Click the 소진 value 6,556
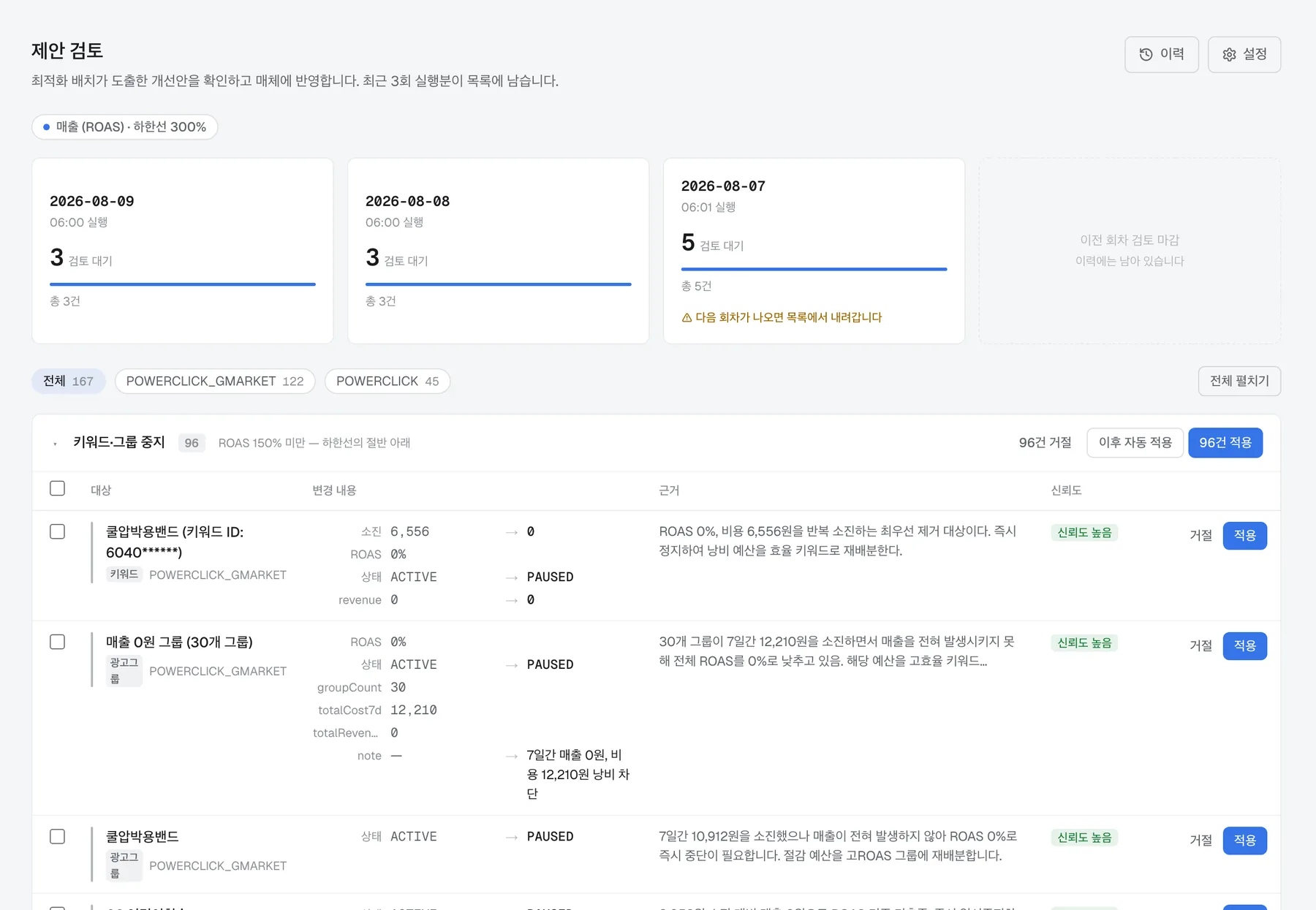1316x910 pixels. pos(409,531)
